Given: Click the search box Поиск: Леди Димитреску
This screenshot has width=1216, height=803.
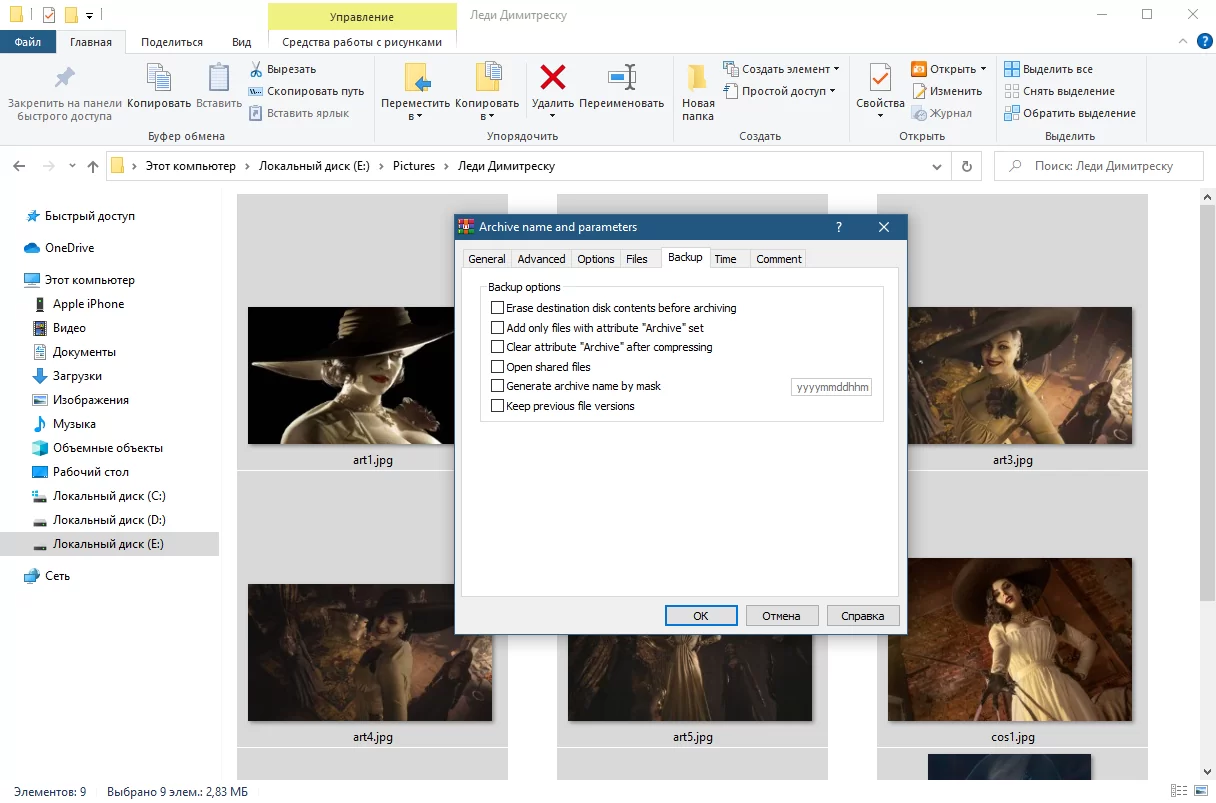Looking at the screenshot, I should pos(1098,166).
